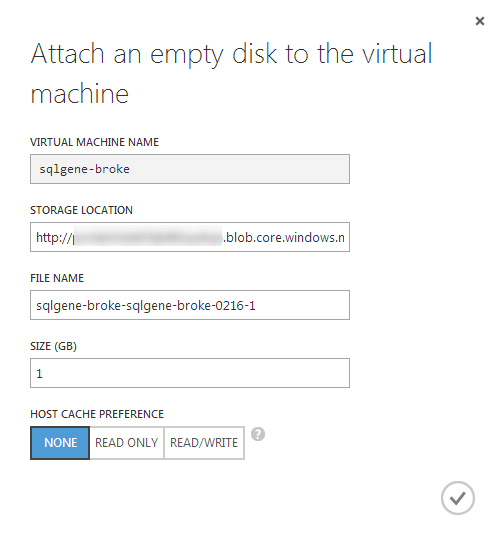Image resolution: width=501 pixels, height=540 pixels.
Task: Focus the storage location input box
Action: (x=190, y=237)
